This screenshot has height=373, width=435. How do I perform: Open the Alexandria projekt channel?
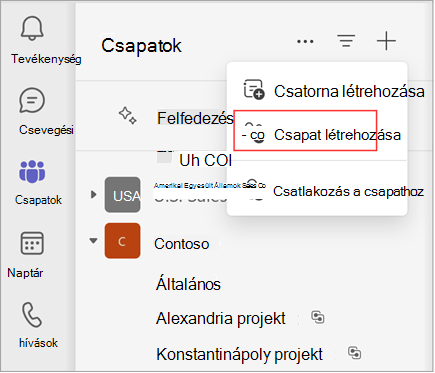click(x=221, y=318)
